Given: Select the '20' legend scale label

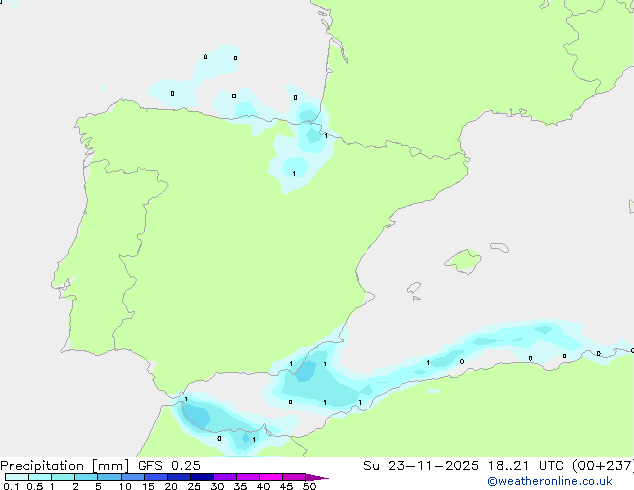Looking at the screenshot, I should coord(171,486).
